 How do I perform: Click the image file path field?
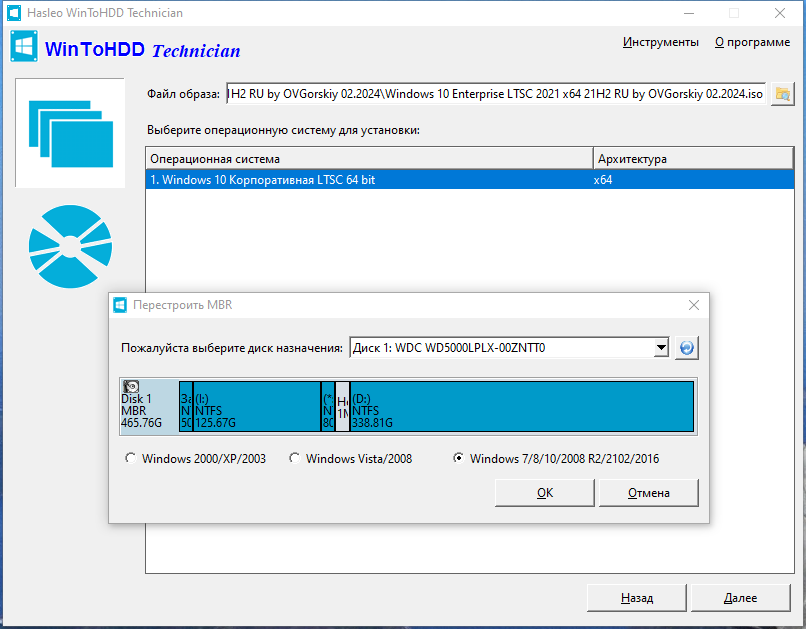click(x=496, y=94)
